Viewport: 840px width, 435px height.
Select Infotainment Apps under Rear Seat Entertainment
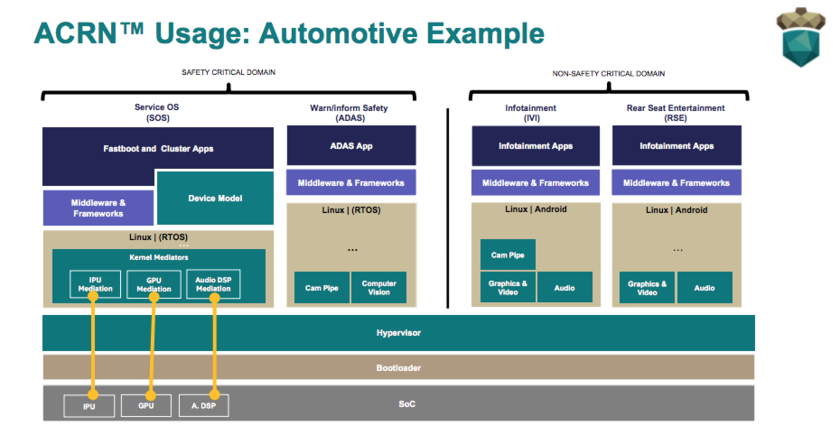[x=676, y=146]
